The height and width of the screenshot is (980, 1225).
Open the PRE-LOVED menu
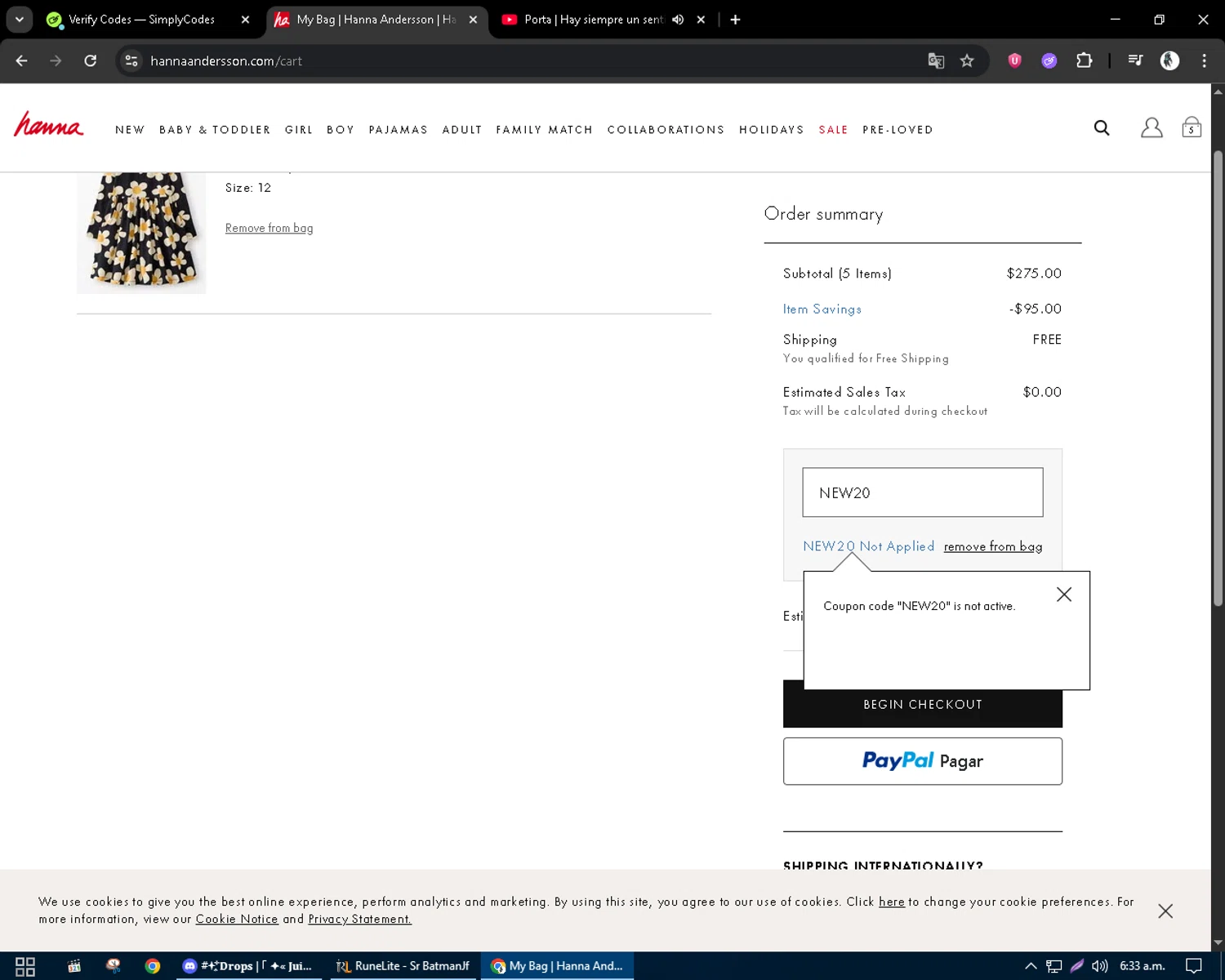(x=898, y=130)
